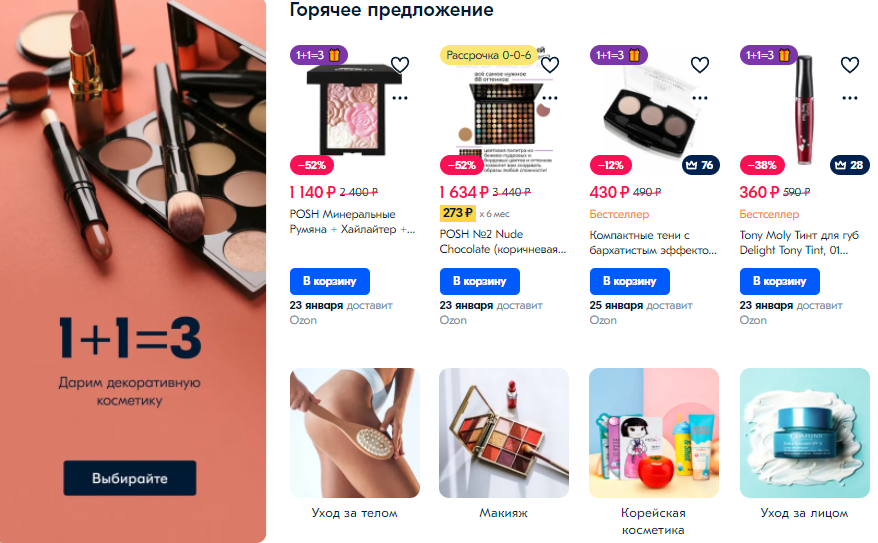Click 1+1=3 gift badge on Tony Moly tint
The height and width of the screenshot is (543, 878).
(769, 55)
